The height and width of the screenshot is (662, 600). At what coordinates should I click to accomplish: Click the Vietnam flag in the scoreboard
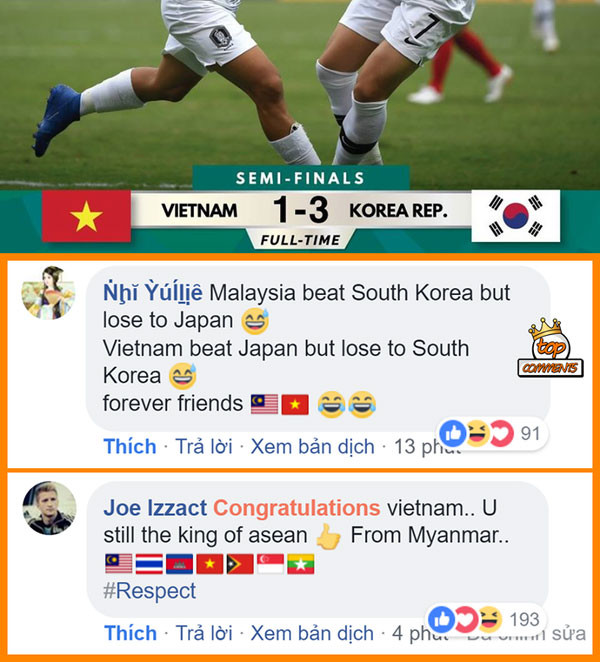pyautogui.click(x=87, y=216)
